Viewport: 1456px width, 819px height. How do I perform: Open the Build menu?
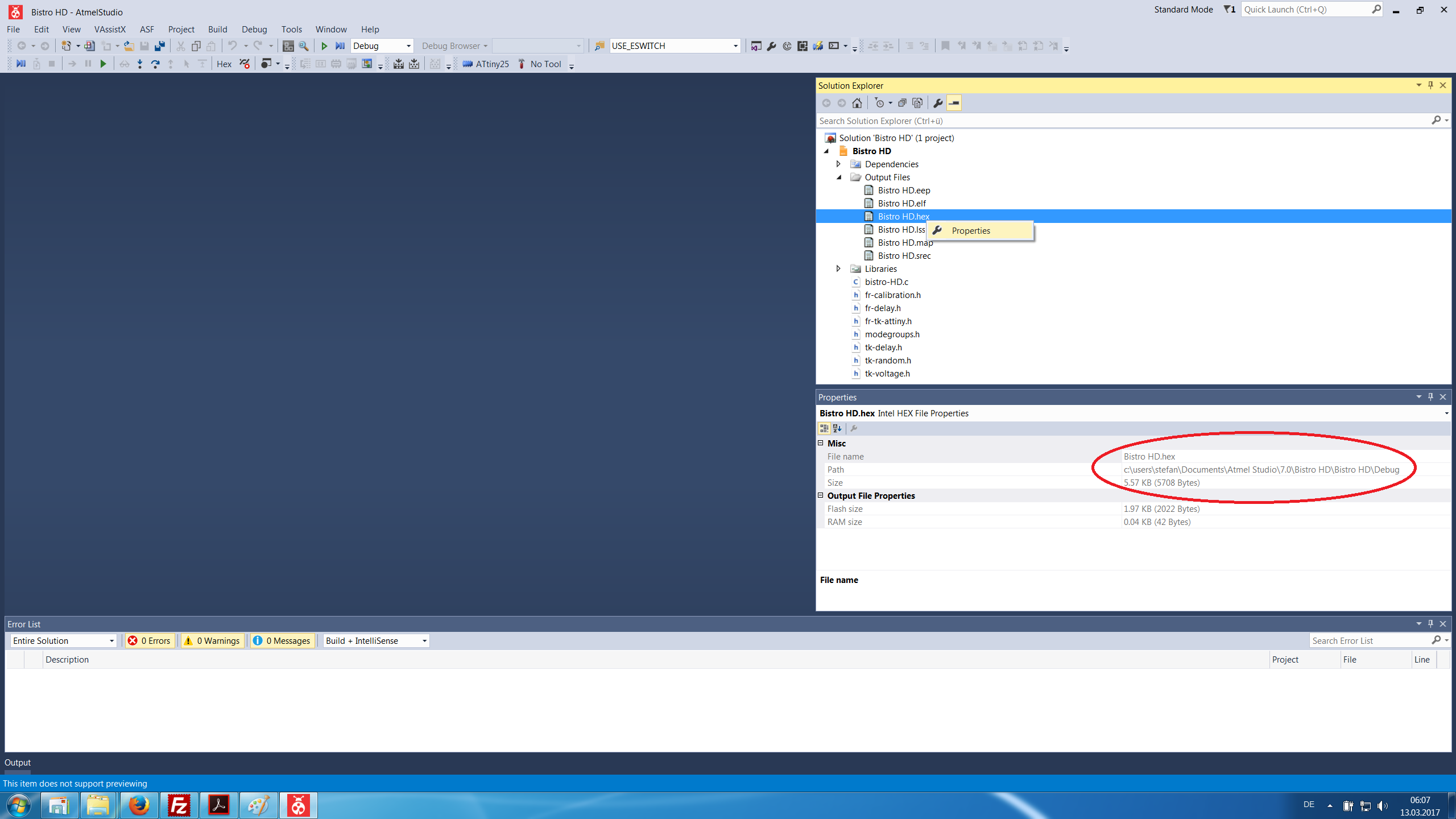[217, 30]
